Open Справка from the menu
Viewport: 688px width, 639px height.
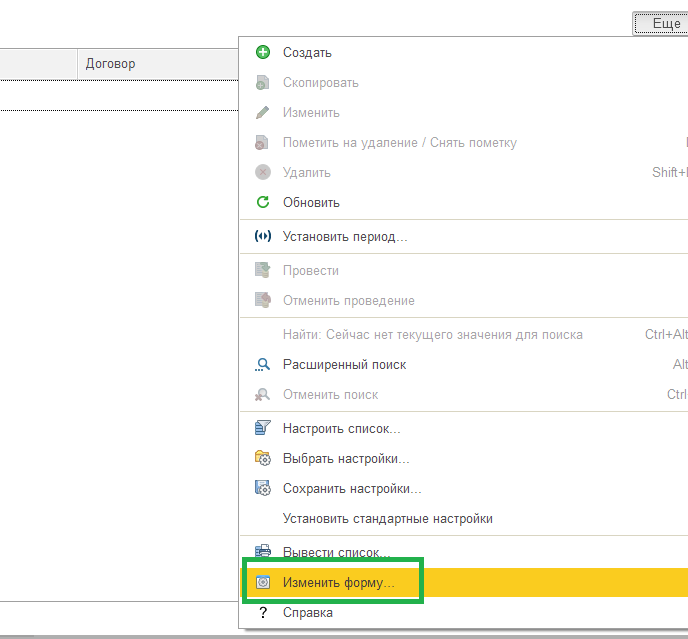point(464,612)
